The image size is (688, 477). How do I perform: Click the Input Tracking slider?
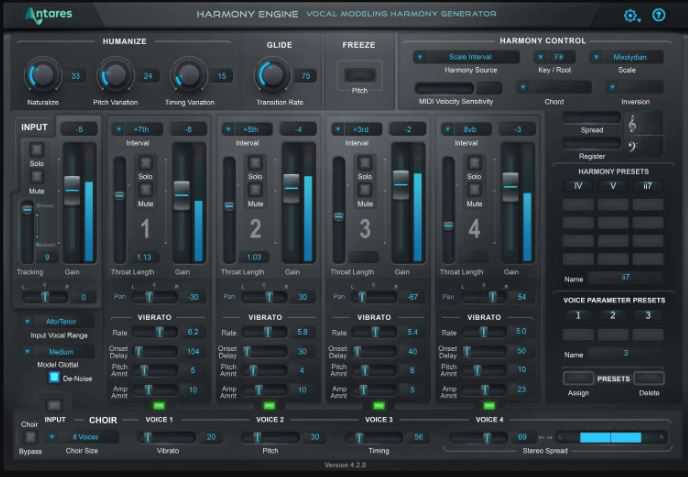pyautogui.click(x=27, y=233)
